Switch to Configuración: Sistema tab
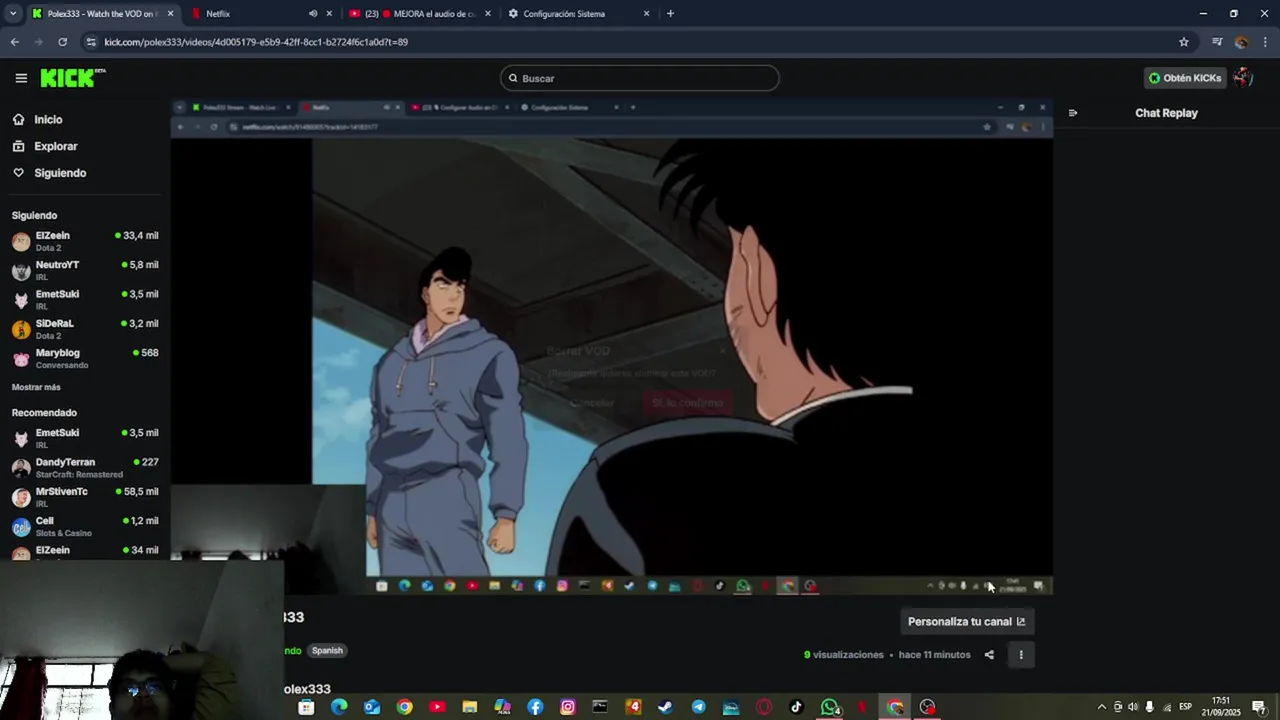Screen dimensions: 1280x720 pos(577,14)
